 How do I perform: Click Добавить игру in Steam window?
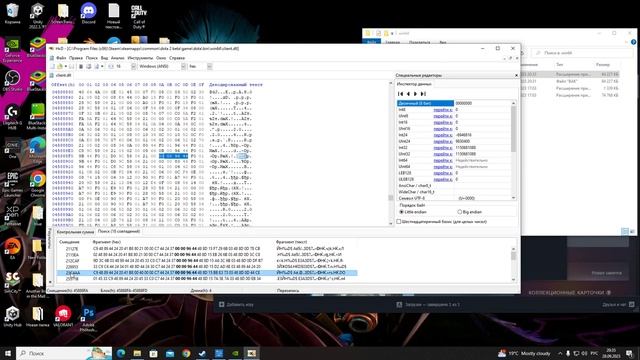click(237, 304)
